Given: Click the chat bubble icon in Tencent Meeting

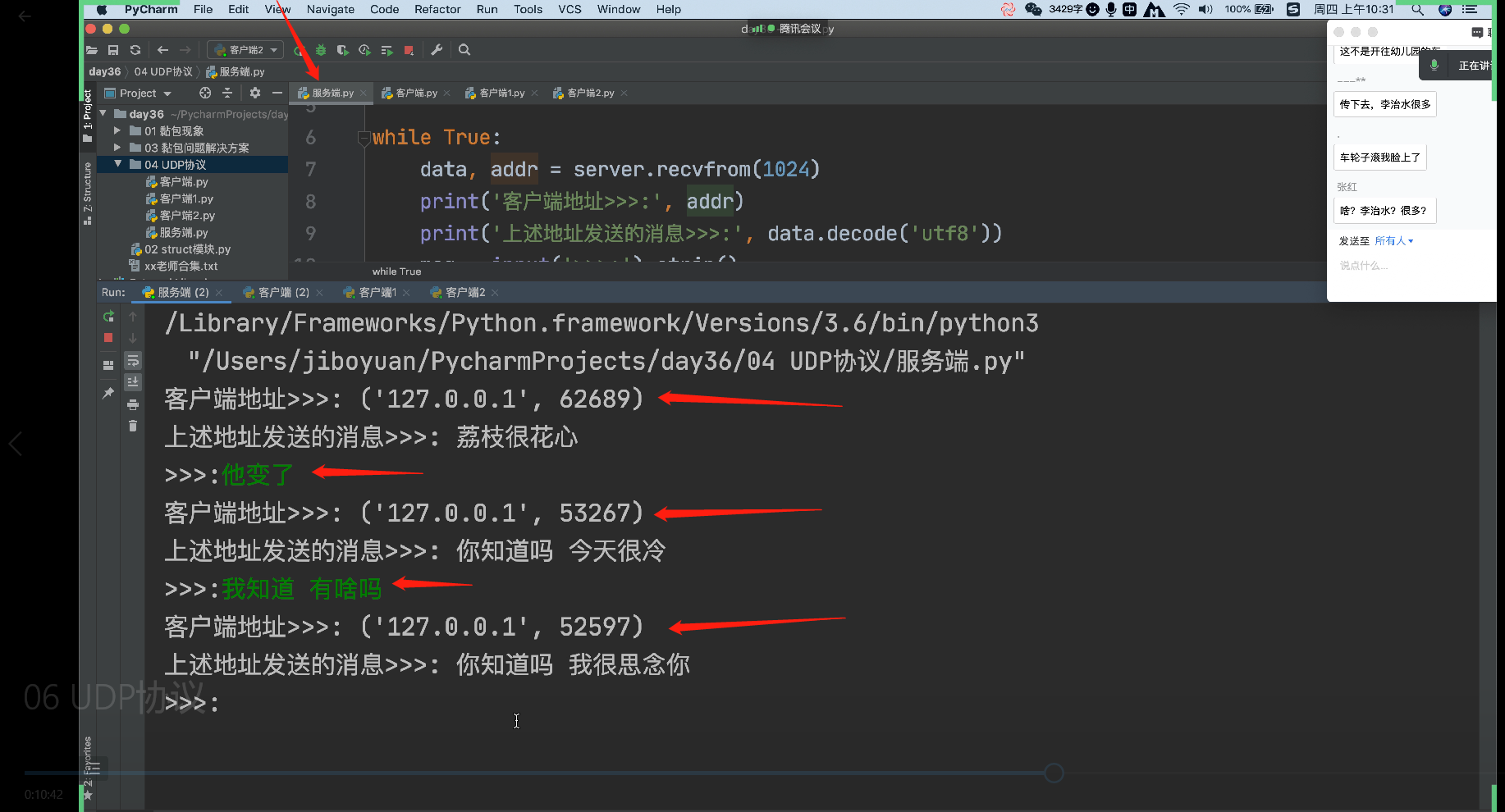Looking at the screenshot, I should [x=1477, y=32].
